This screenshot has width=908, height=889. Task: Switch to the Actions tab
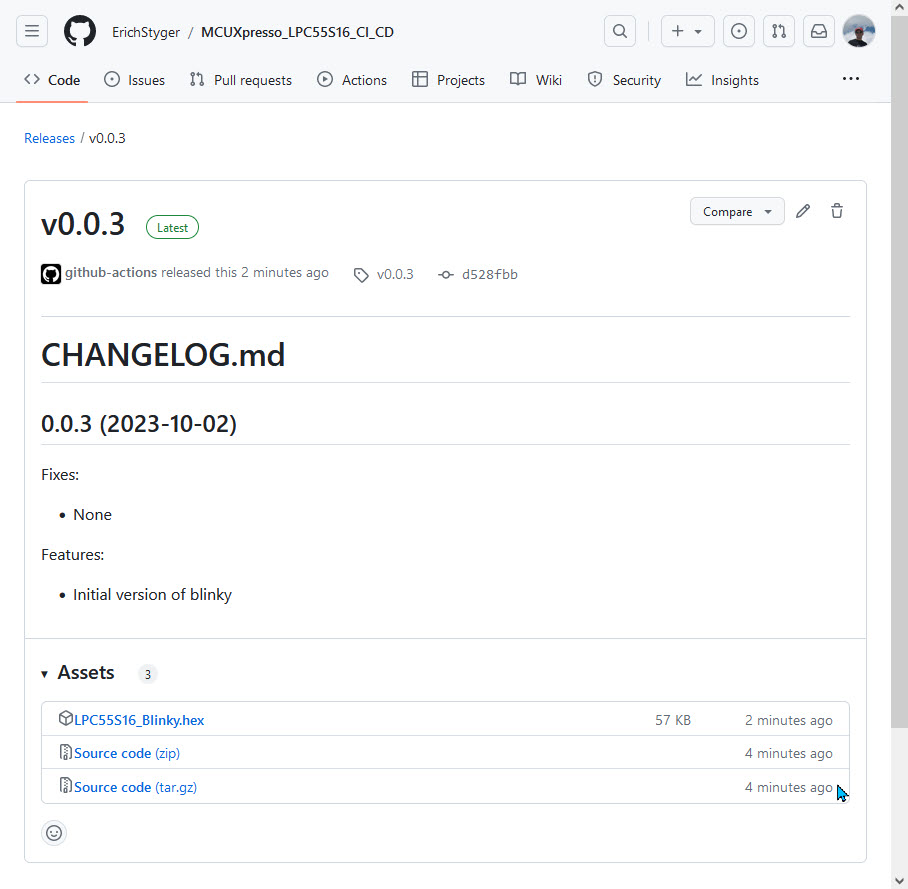352,80
